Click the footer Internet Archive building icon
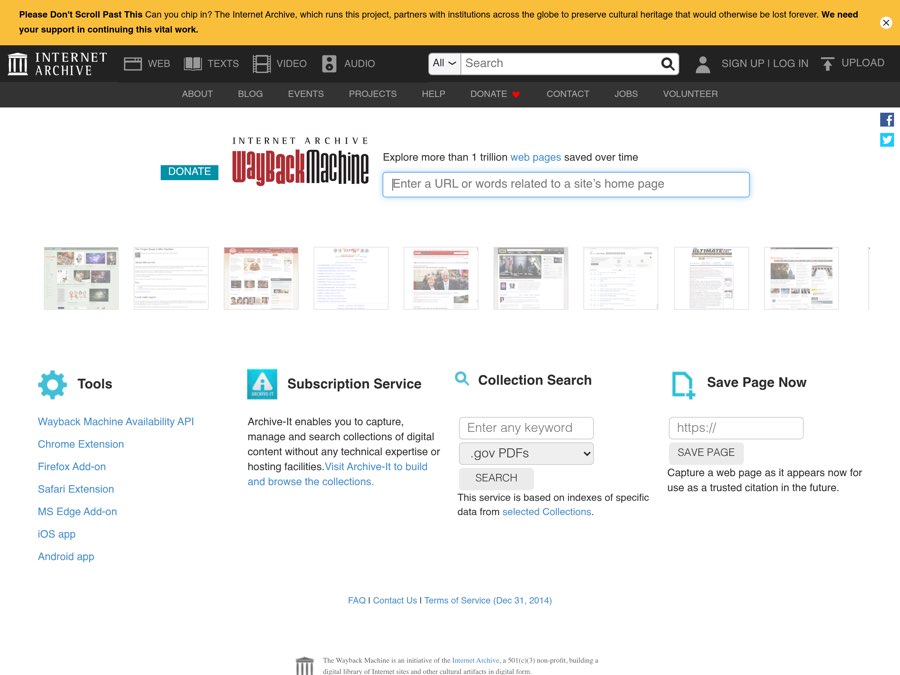Image resolution: width=900 pixels, height=675 pixels. point(305,666)
